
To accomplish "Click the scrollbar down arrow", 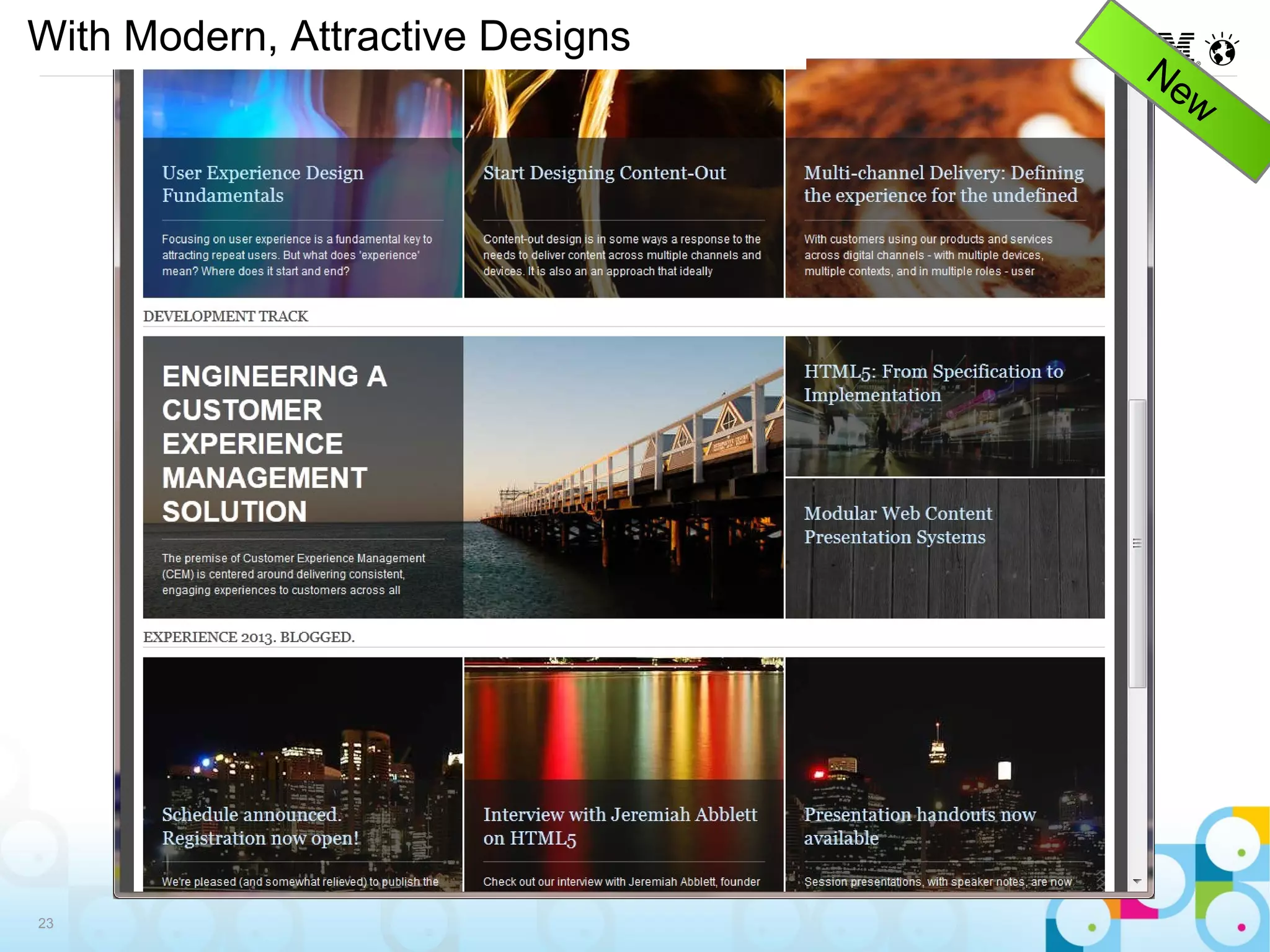I will point(1137,881).
